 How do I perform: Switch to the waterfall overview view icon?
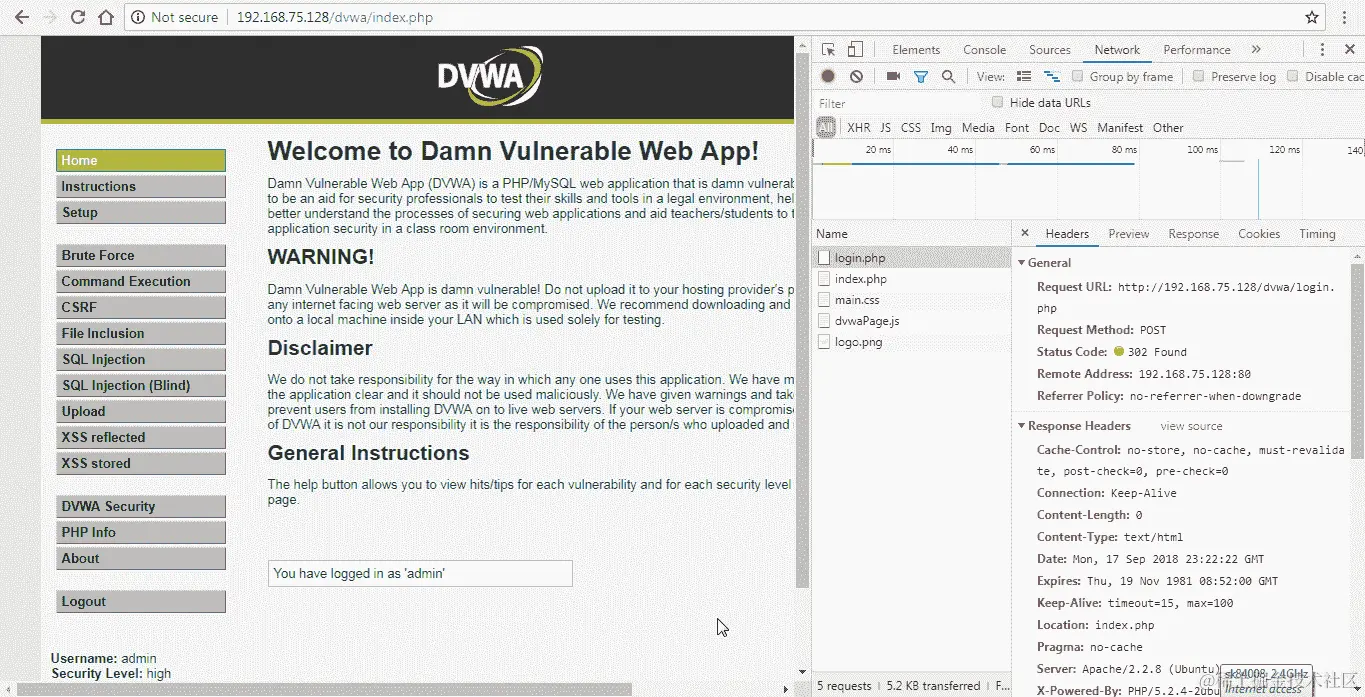tap(1051, 76)
